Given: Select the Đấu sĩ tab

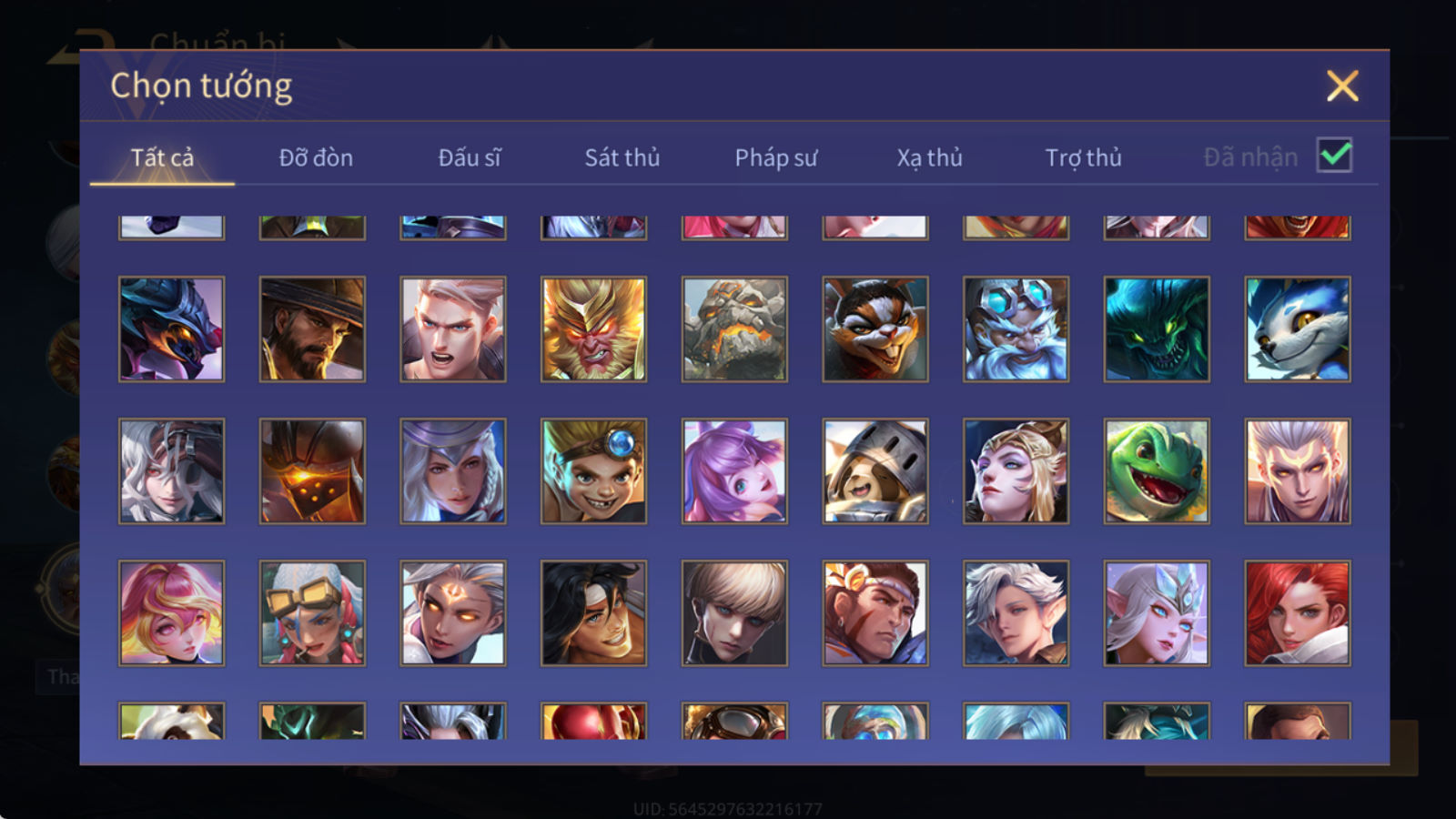Looking at the screenshot, I should coord(469,157).
